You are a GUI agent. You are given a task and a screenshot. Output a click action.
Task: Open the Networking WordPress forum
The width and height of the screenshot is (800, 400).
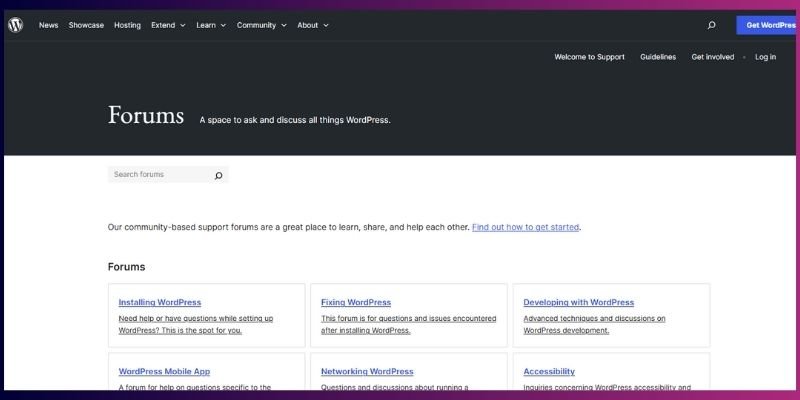point(367,371)
